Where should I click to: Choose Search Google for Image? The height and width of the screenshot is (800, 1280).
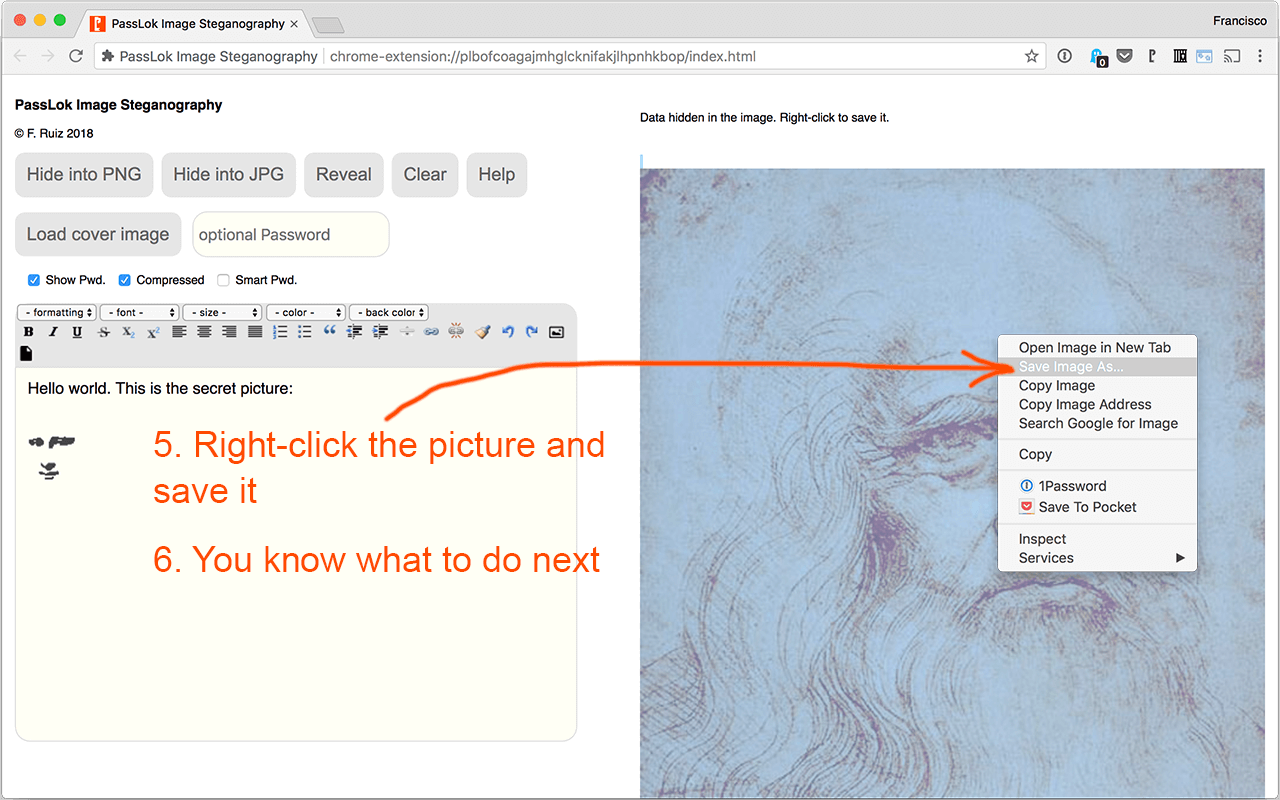point(1097,423)
